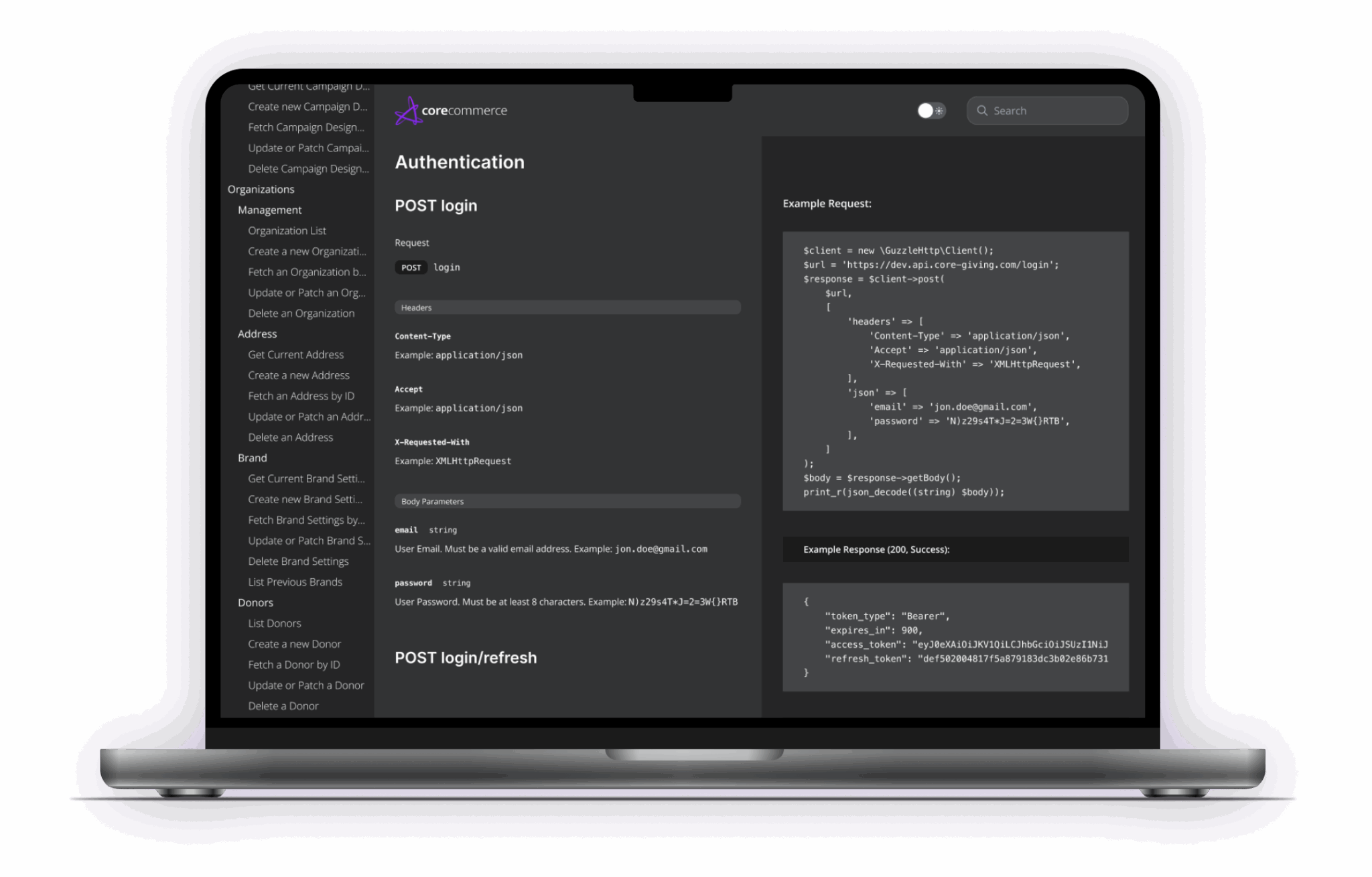
Task: Go to List Donors in the sidebar
Action: pos(274,623)
